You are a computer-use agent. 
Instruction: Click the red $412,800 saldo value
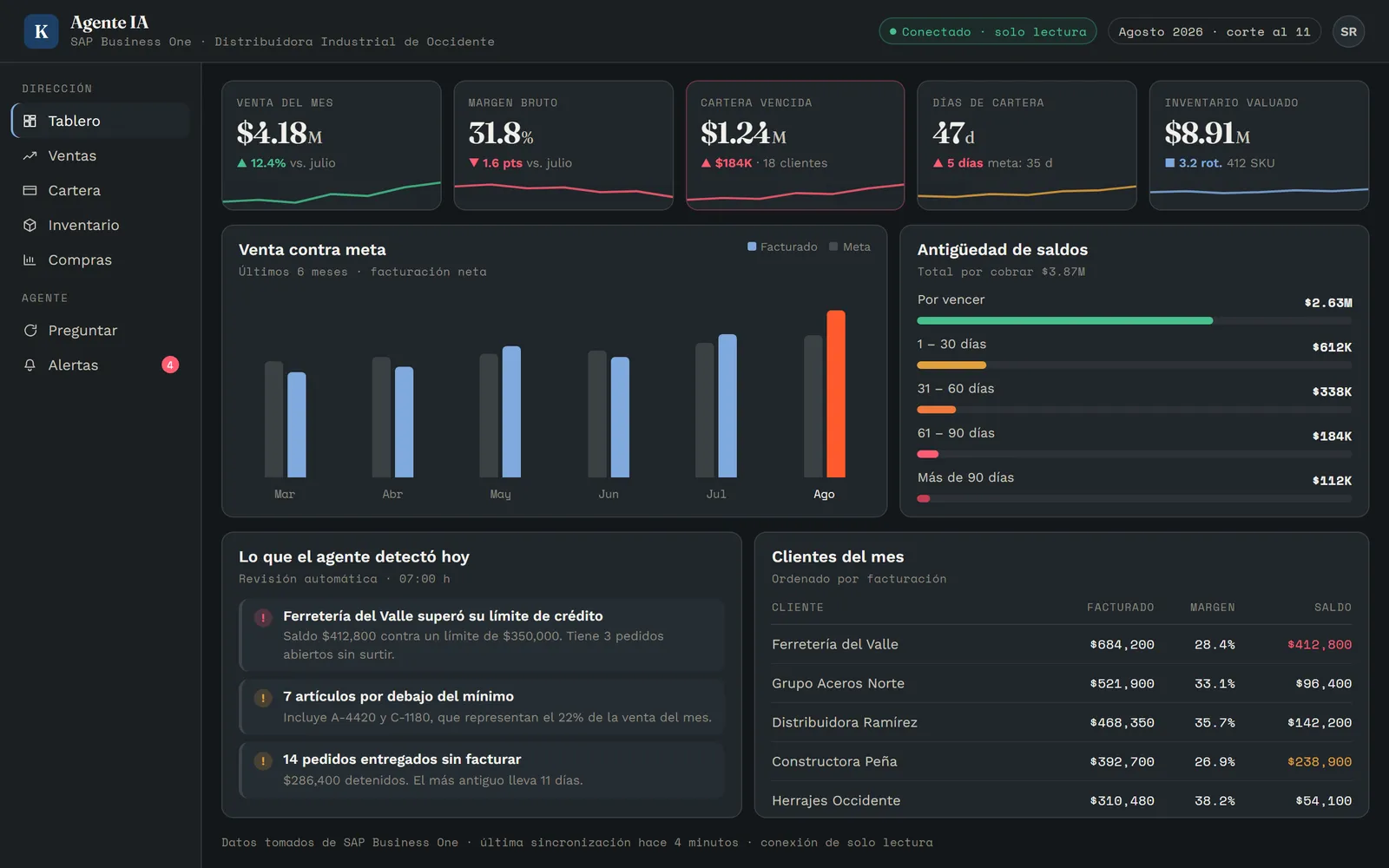(1320, 644)
